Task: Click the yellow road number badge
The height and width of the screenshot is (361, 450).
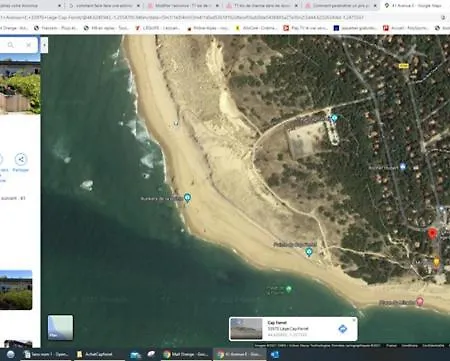Action: click(x=404, y=66)
